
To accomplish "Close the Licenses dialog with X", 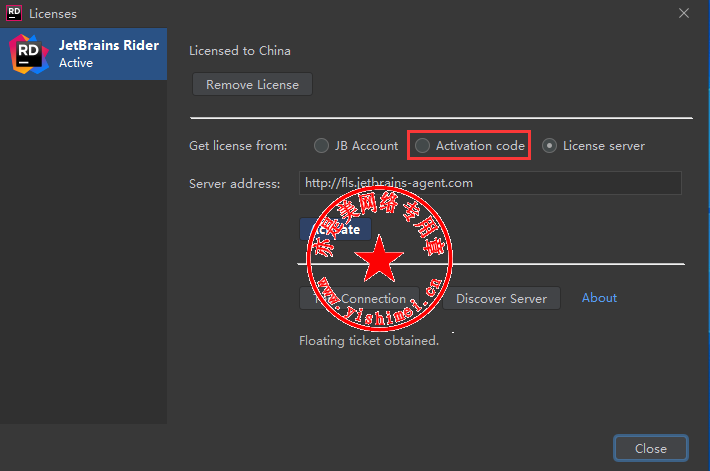I will point(684,13).
